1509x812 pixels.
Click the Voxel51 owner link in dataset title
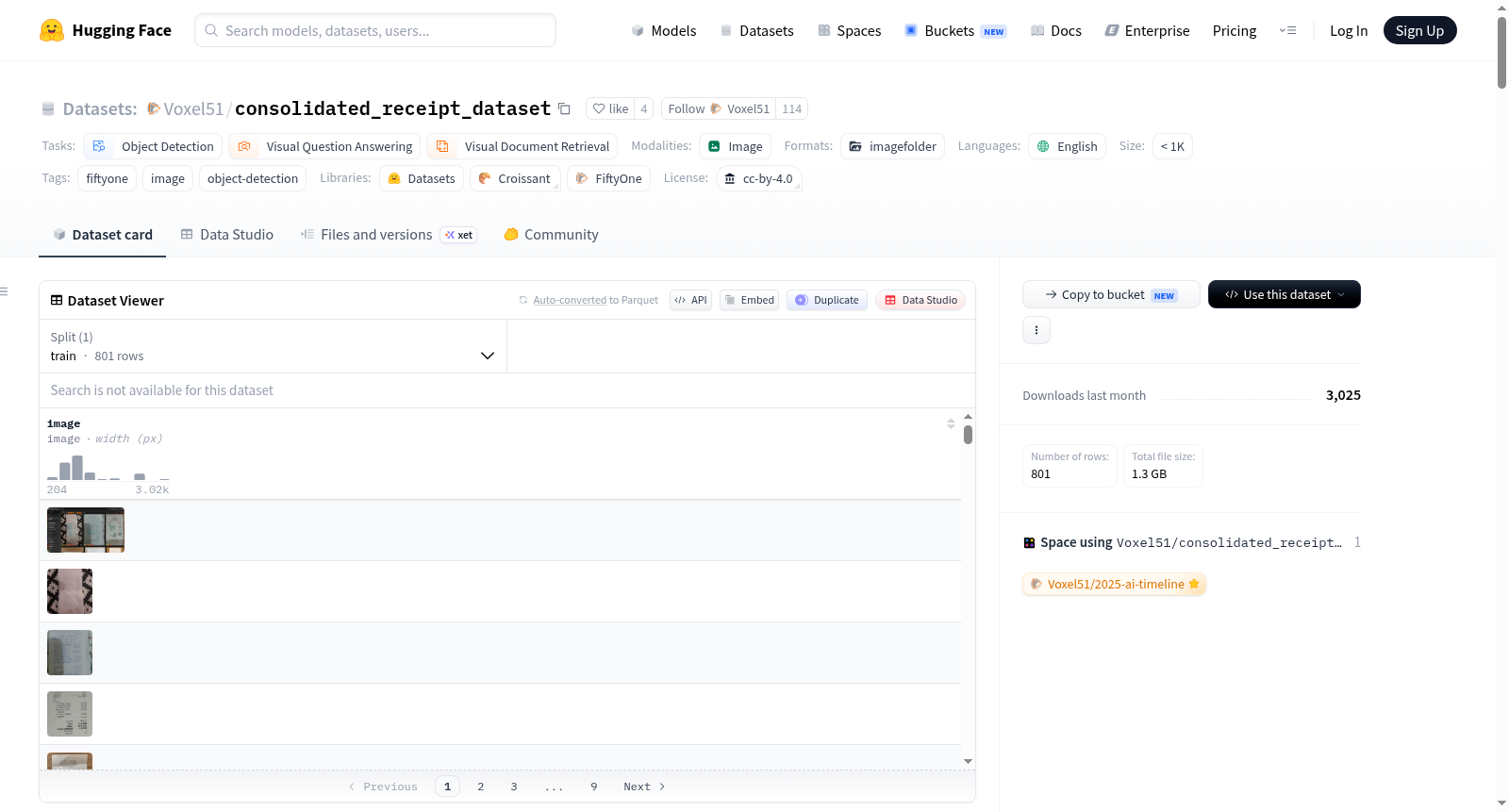tap(193, 108)
